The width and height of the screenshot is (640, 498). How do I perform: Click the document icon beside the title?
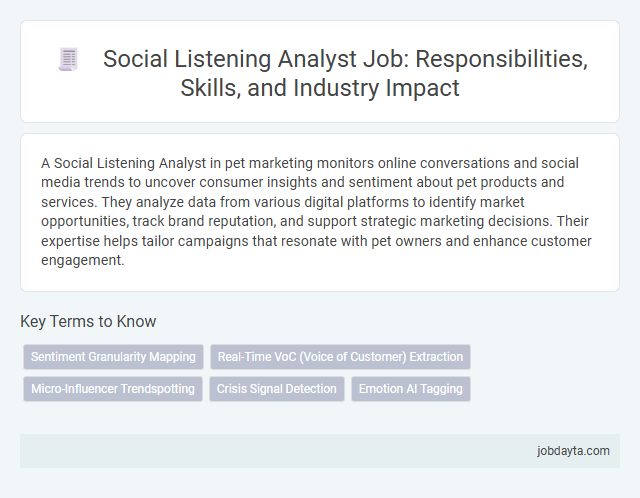coord(68,59)
